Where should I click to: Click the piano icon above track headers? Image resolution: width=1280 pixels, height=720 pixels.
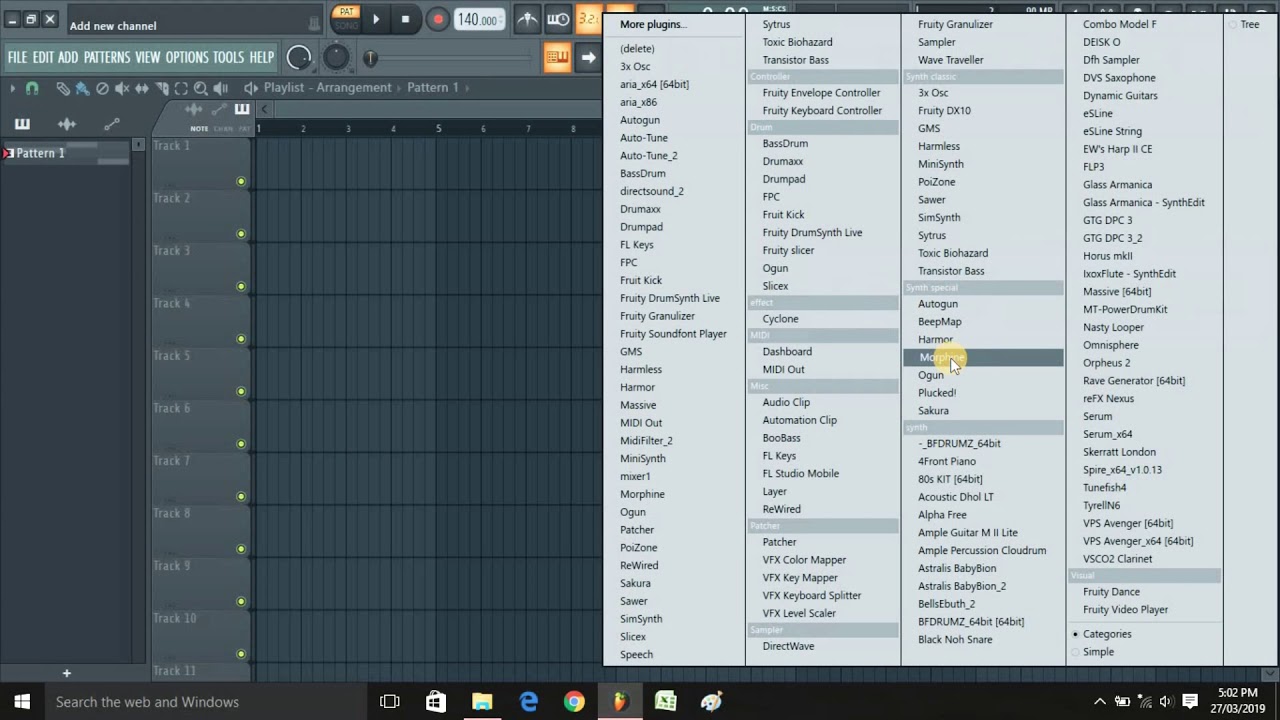(242, 109)
